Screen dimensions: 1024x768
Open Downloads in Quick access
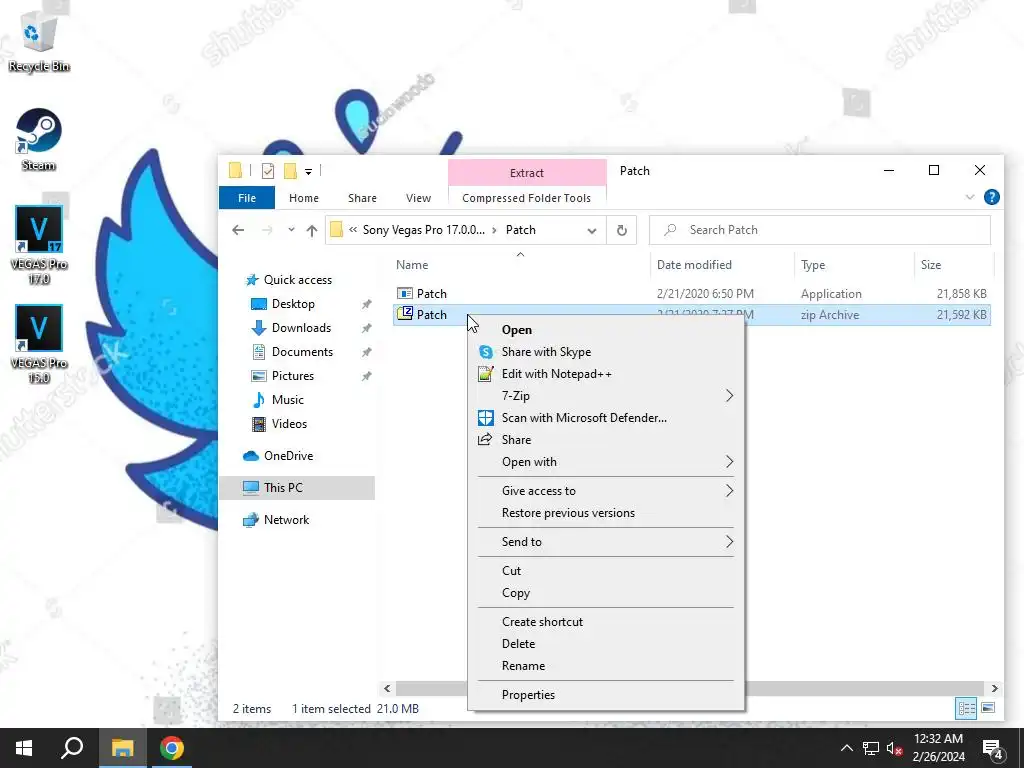(301, 328)
